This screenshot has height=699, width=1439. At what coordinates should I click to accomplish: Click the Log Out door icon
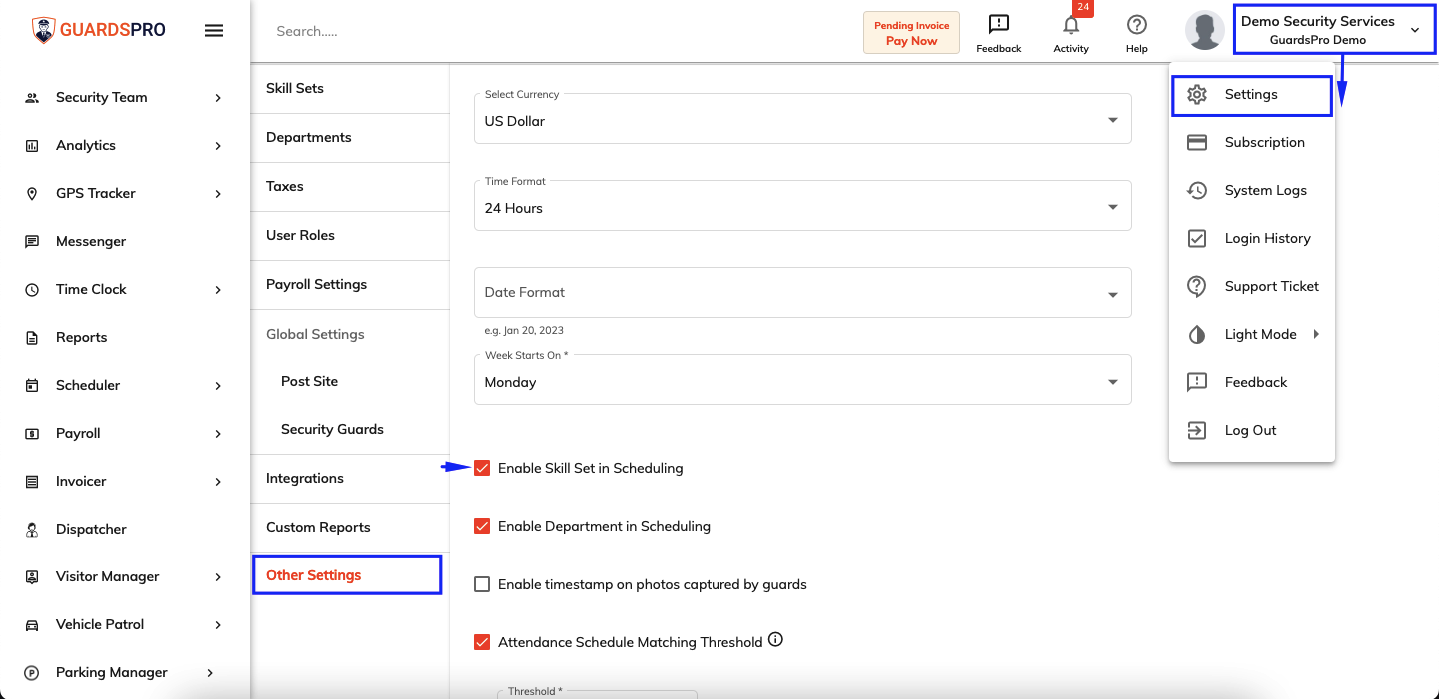point(1197,430)
